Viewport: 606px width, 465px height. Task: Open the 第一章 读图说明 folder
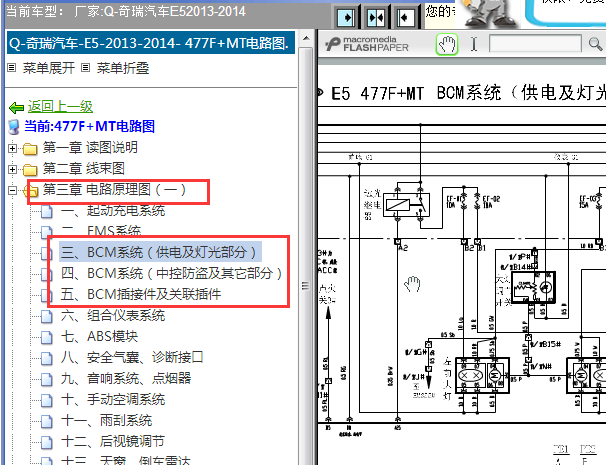[x=90, y=147]
